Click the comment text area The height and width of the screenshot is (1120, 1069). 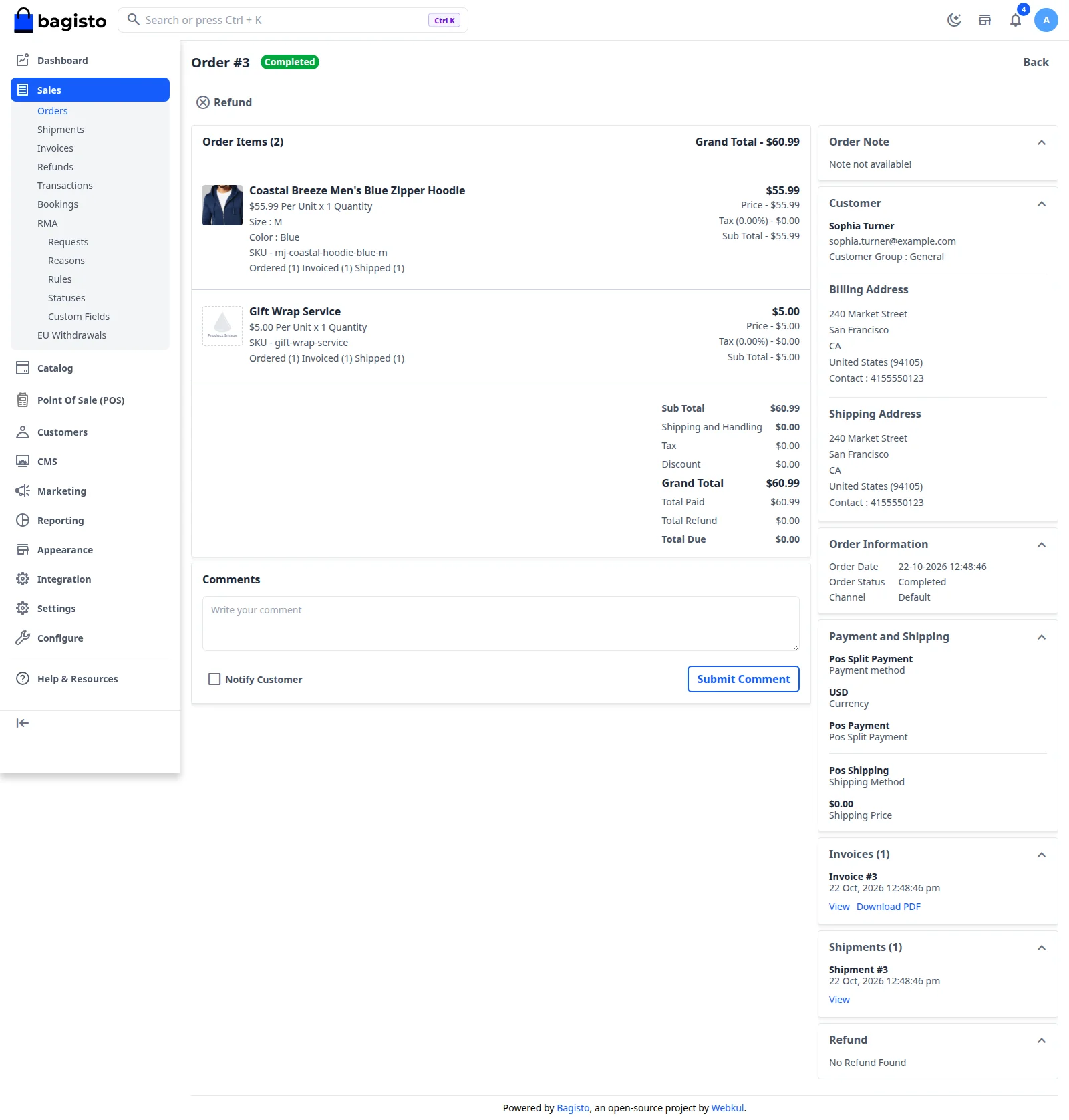click(501, 623)
